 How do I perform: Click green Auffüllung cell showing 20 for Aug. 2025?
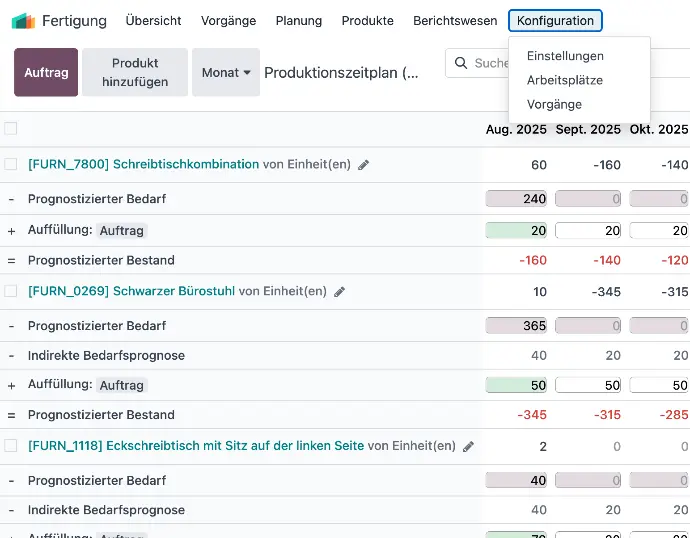click(516, 231)
